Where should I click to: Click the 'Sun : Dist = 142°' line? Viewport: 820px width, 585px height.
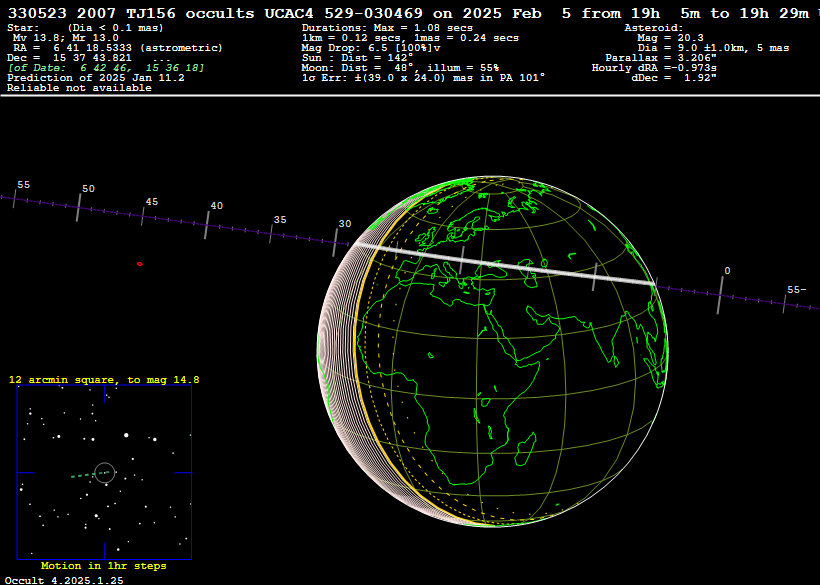coord(357,58)
